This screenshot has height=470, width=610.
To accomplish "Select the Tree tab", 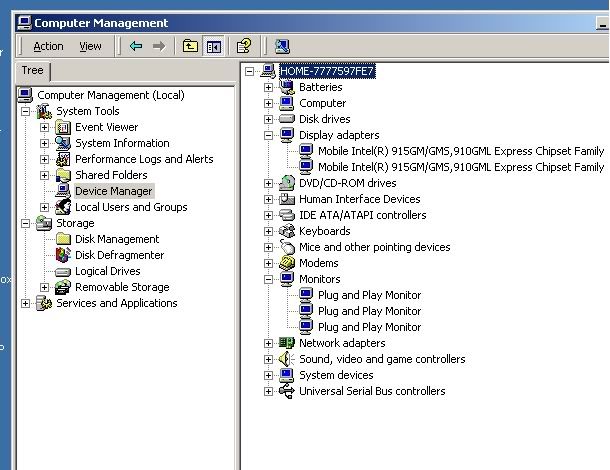I will (x=32, y=70).
